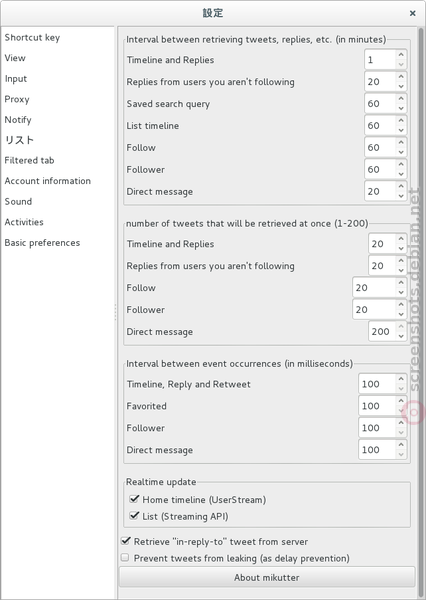
Task: Decrease Timeline, Reply and Retweet interval
Action: click(401, 389)
